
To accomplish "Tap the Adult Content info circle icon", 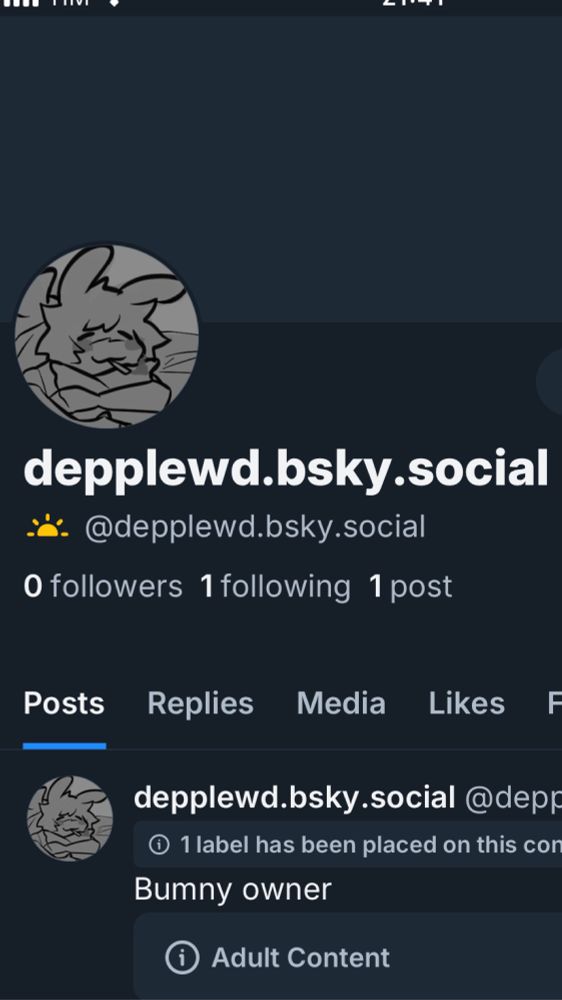I will click(x=182, y=957).
